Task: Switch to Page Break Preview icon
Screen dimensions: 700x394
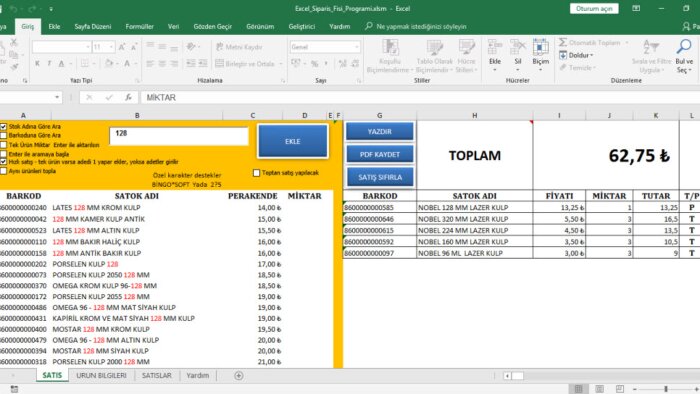Action: [620, 389]
